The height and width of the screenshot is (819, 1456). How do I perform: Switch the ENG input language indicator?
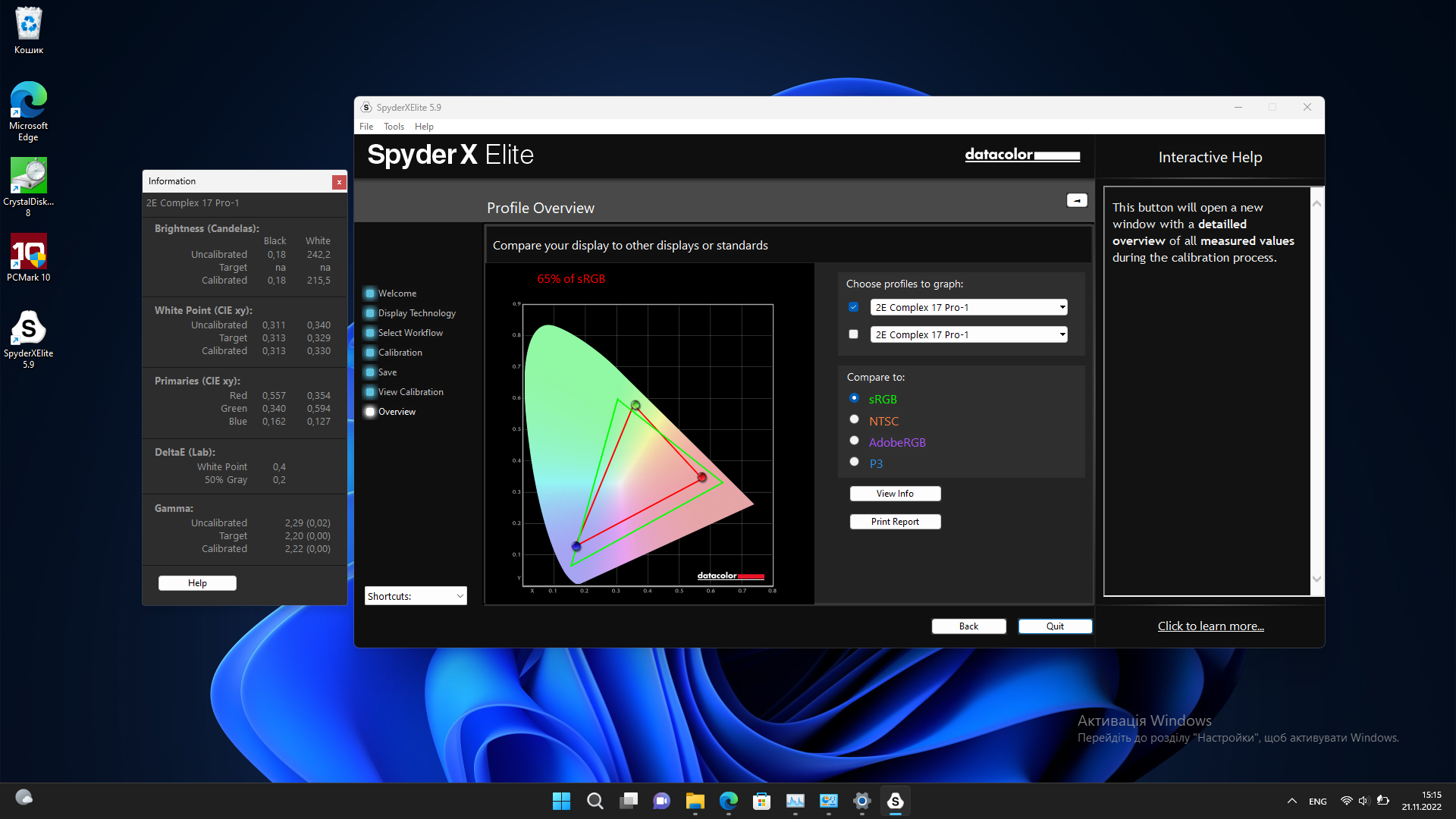point(1318,802)
